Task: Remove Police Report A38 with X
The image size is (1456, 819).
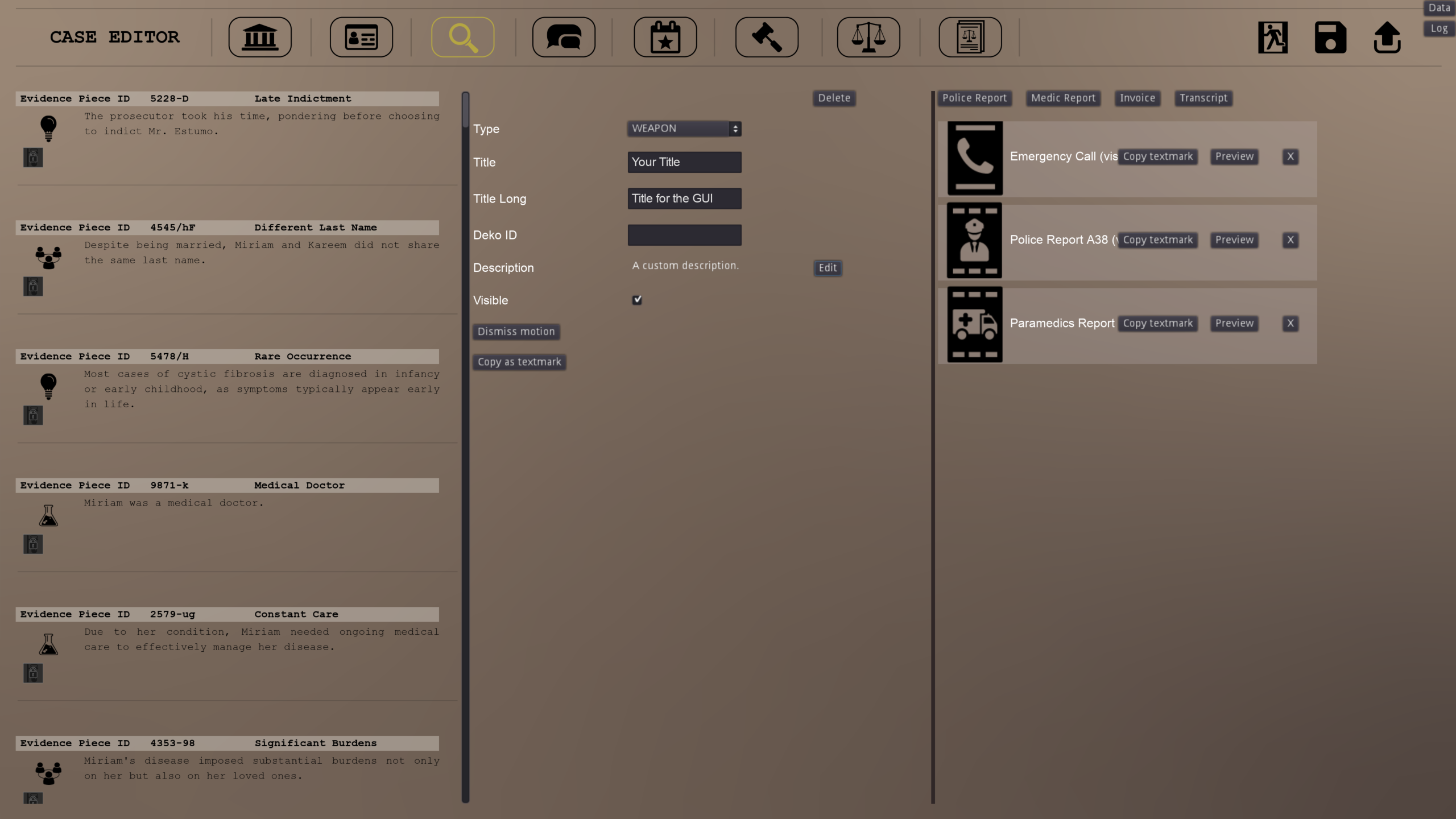Action: [x=1290, y=240]
